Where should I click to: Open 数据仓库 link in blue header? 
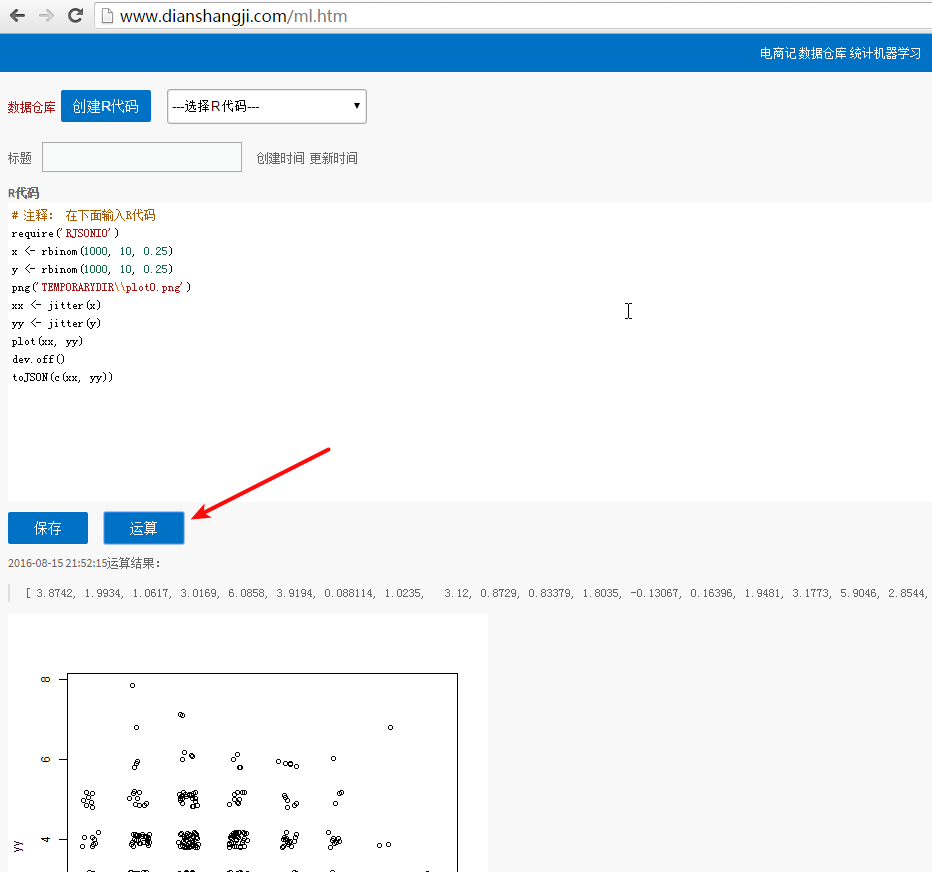tap(822, 53)
